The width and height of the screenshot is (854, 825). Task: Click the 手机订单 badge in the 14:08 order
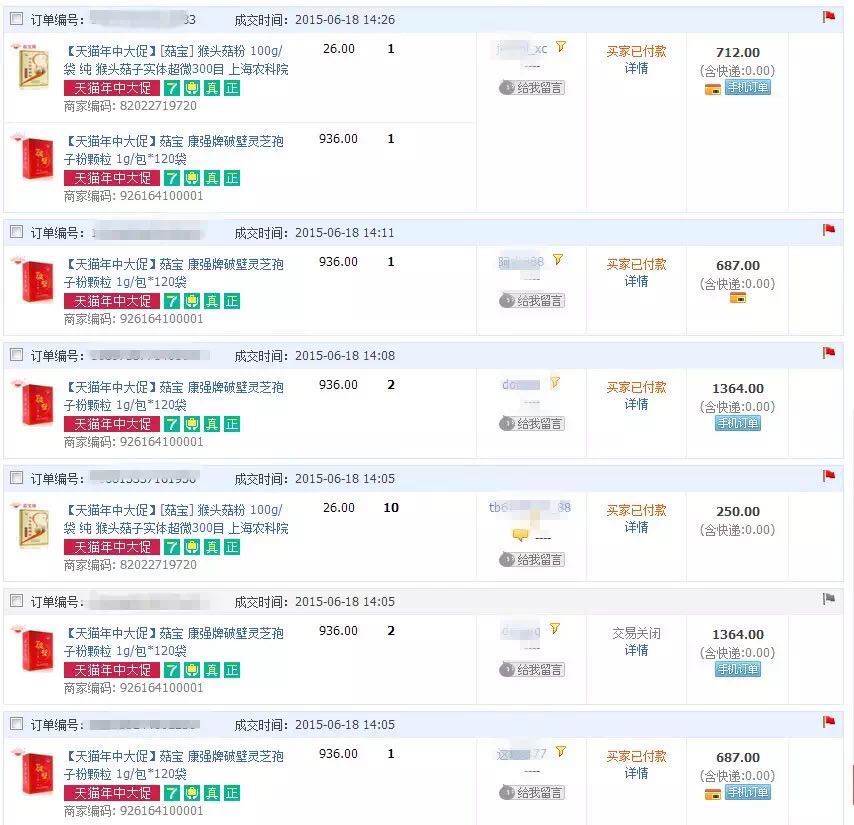738,423
